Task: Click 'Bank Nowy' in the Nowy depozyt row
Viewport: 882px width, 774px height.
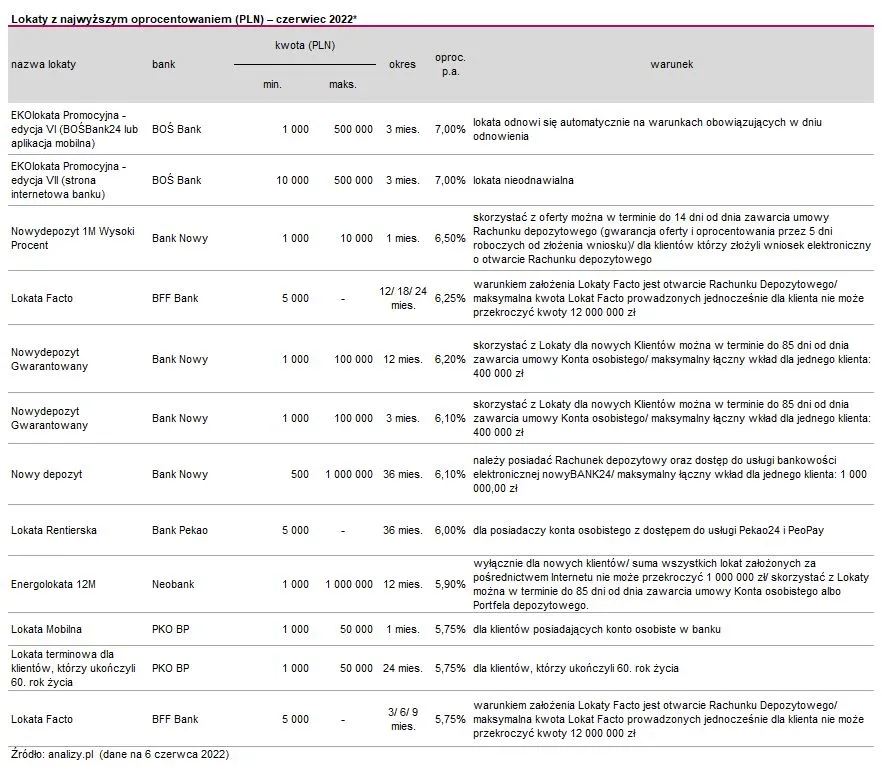Action: click(180, 474)
